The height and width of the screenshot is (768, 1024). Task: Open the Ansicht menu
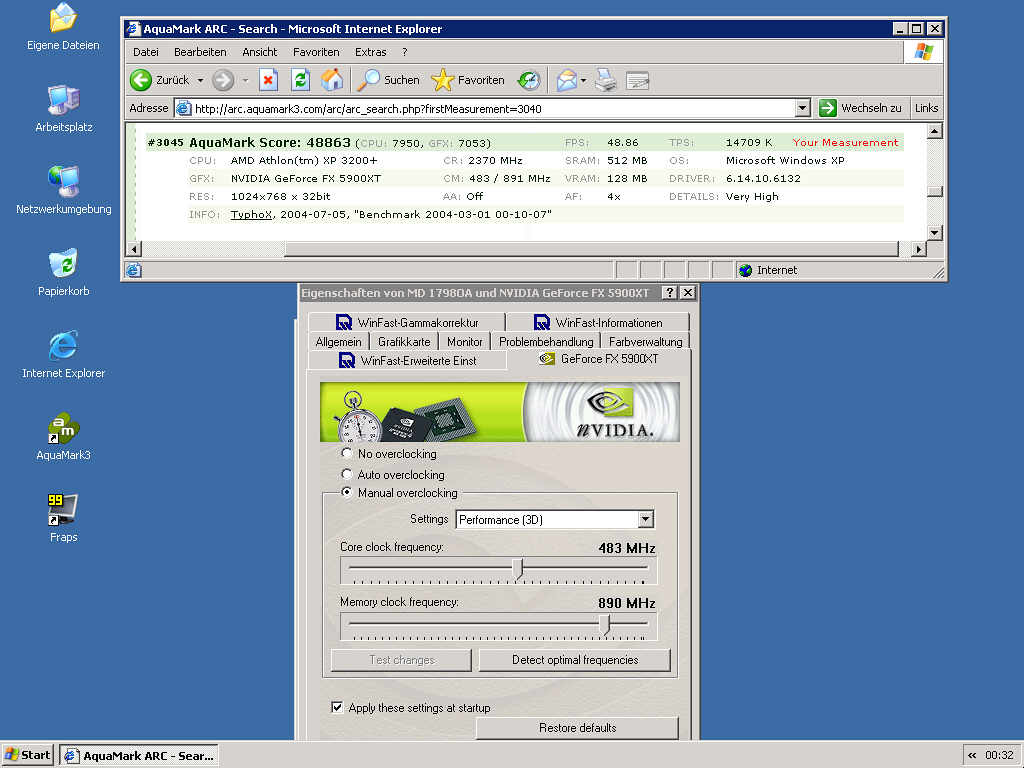tap(259, 52)
